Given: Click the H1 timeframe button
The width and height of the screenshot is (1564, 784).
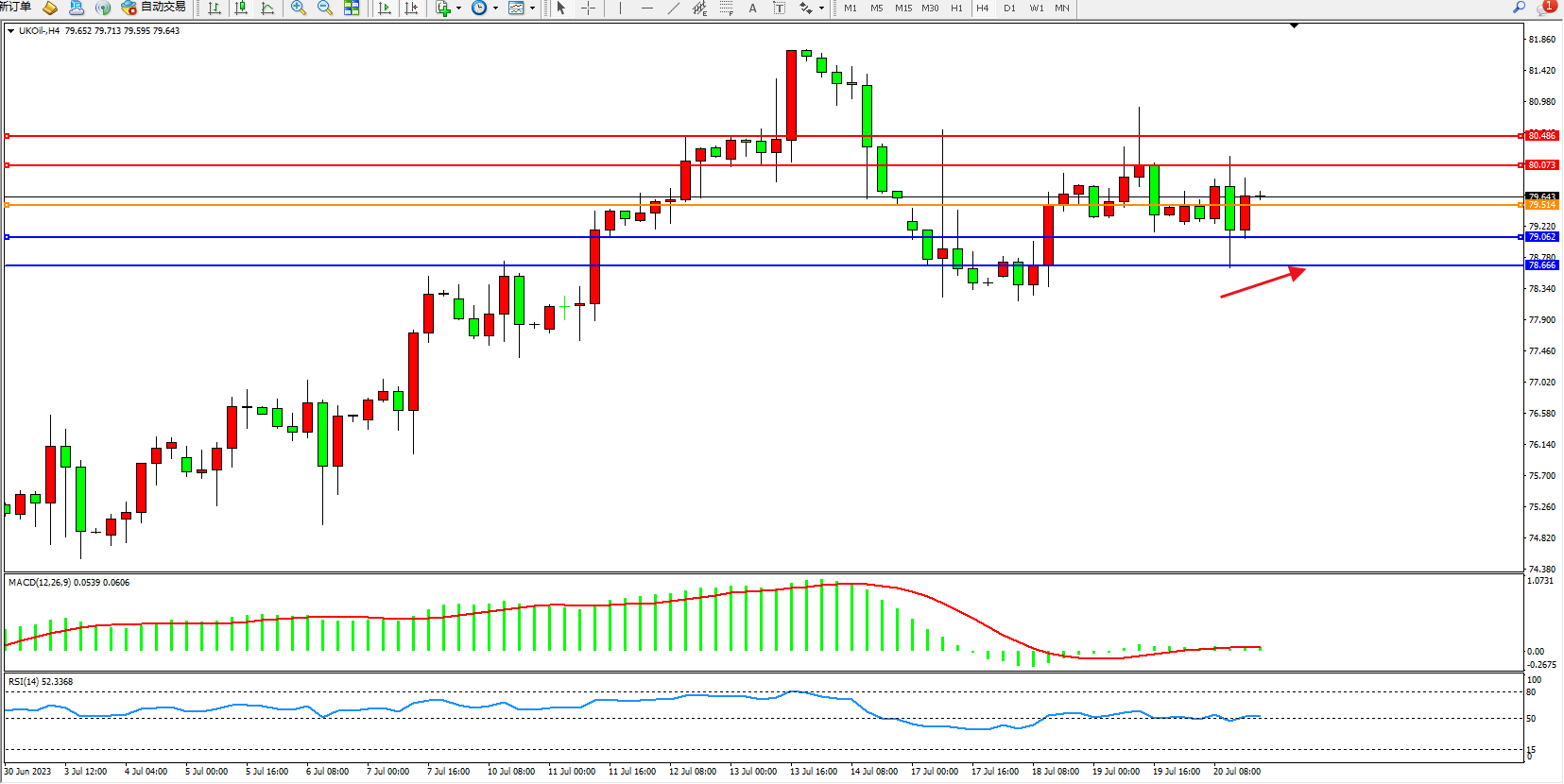Looking at the screenshot, I should coord(956,8).
